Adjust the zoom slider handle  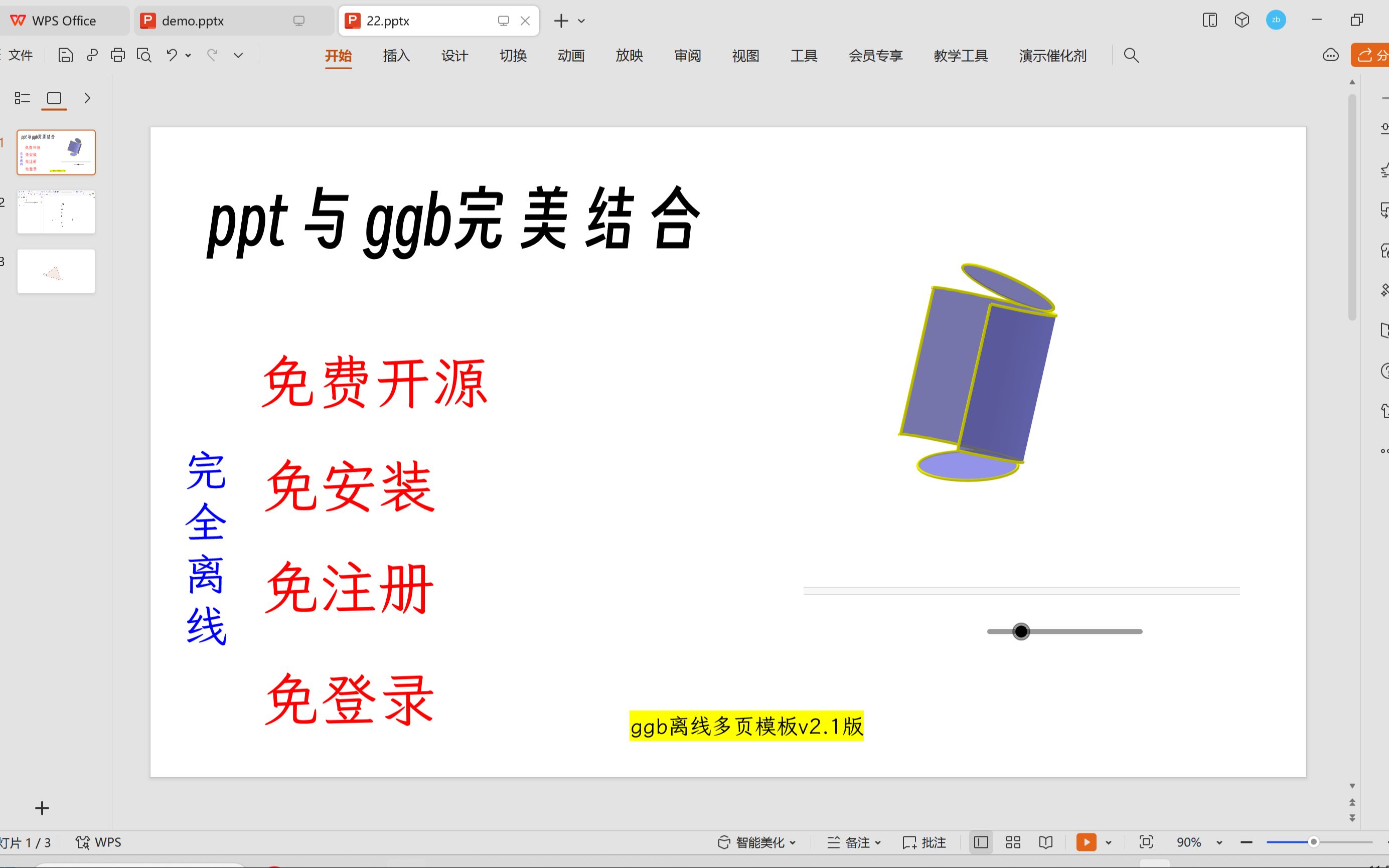[1313, 842]
